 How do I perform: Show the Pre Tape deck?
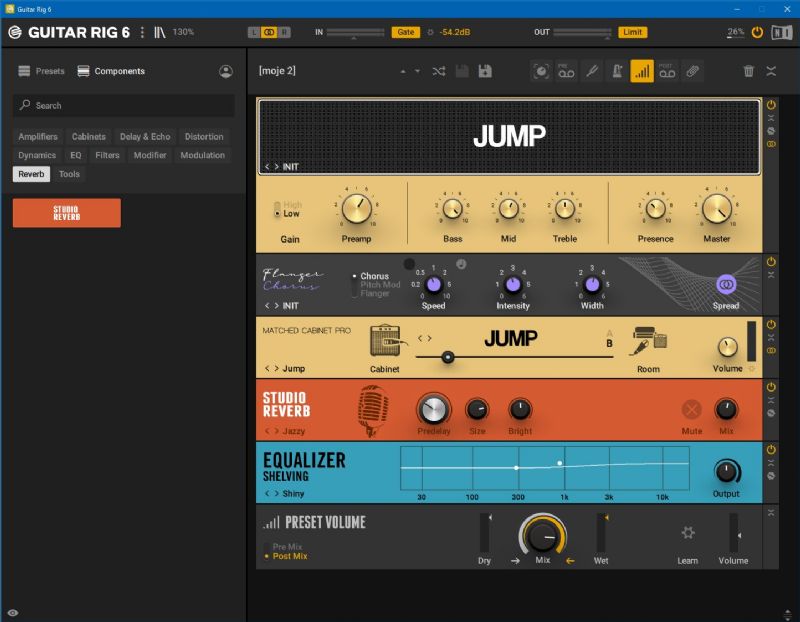(566, 71)
